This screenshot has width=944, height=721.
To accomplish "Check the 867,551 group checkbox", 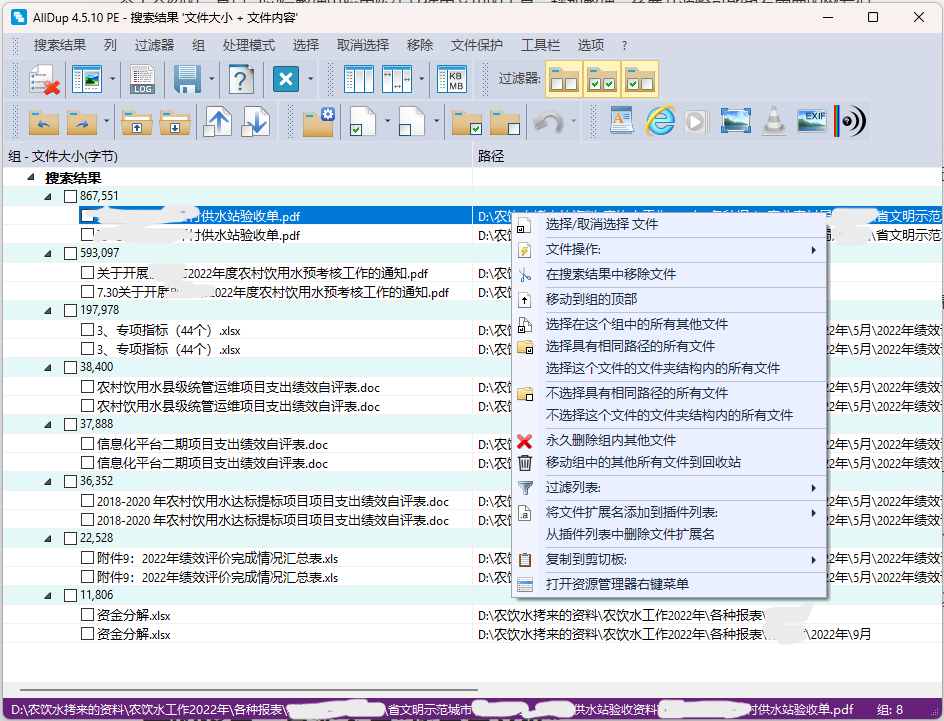I will (70, 196).
